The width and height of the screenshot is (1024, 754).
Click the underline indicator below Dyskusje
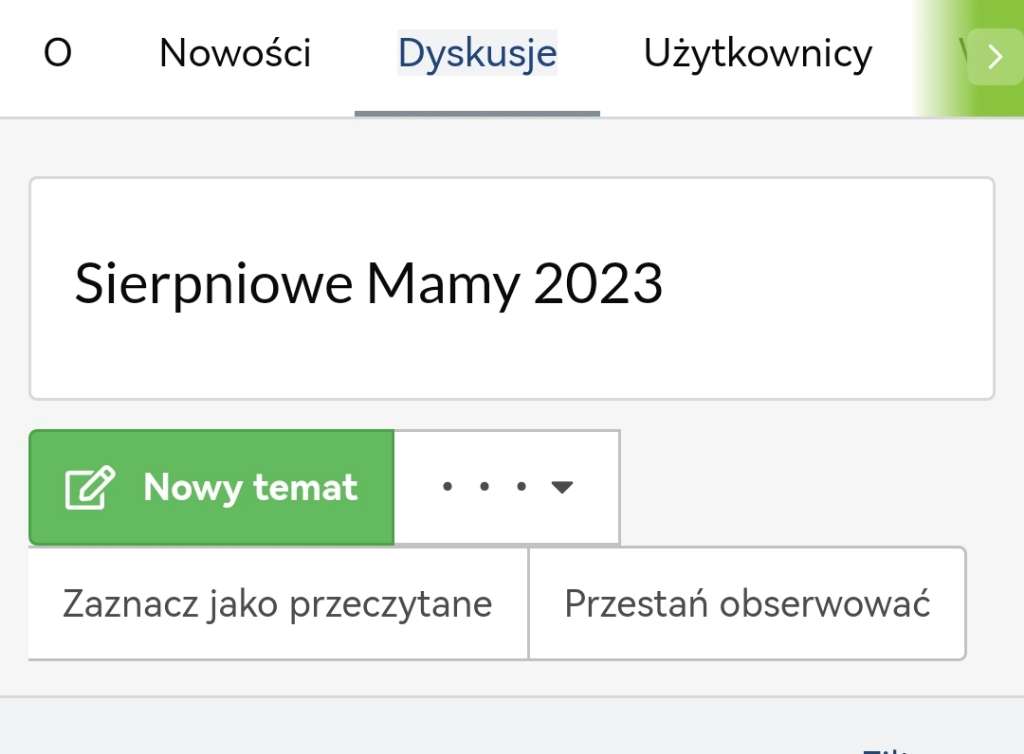coord(477,113)
